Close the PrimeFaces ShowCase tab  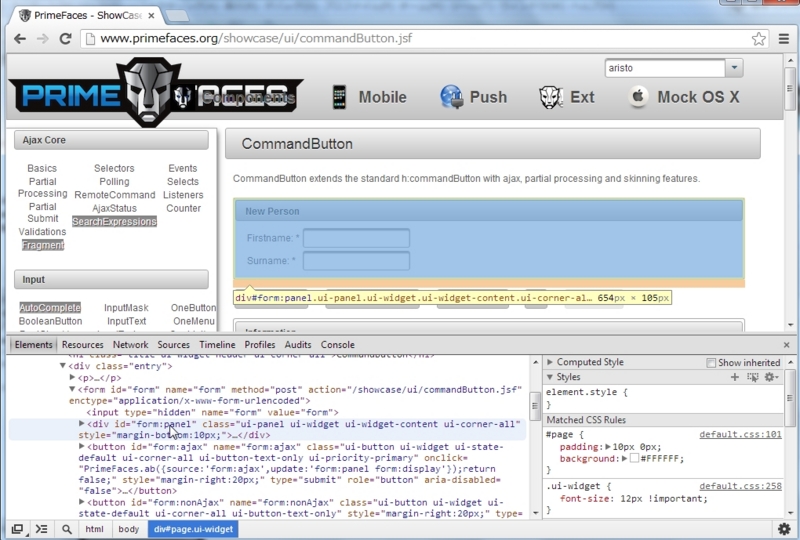point(151,16)
